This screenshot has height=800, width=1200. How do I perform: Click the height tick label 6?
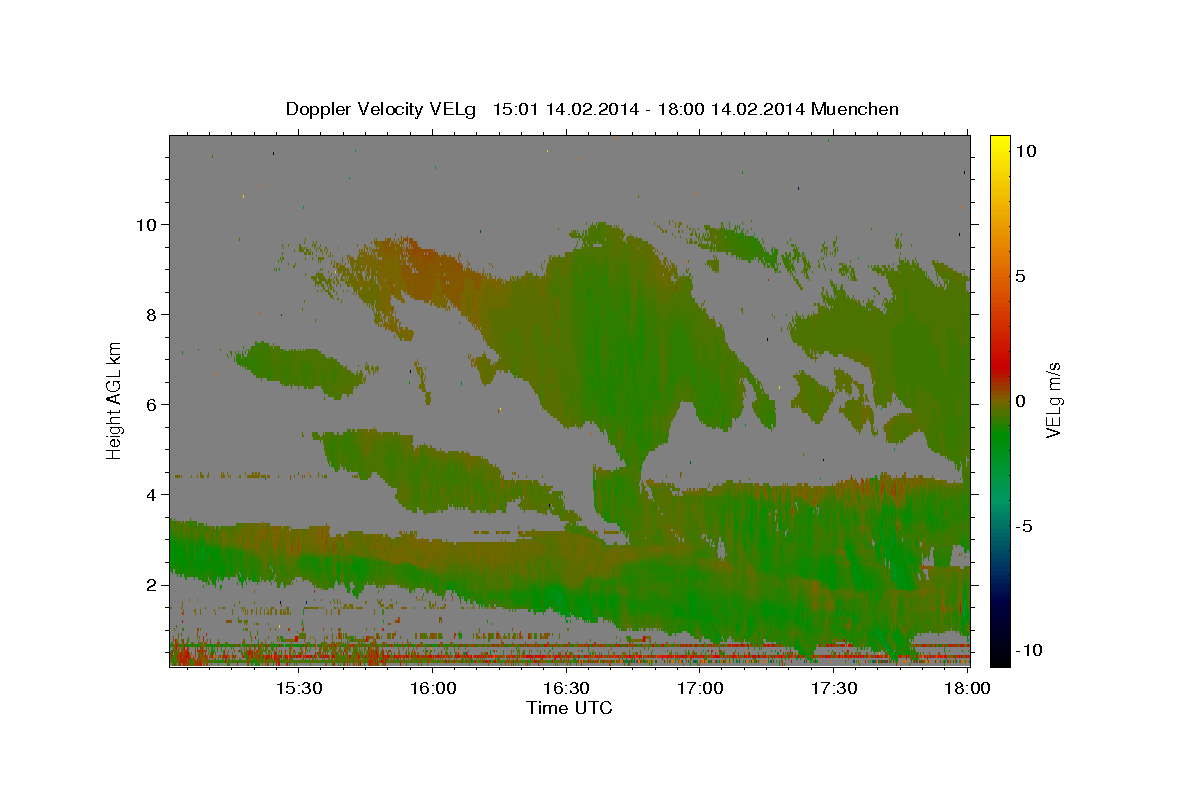[x=153, y=405]
